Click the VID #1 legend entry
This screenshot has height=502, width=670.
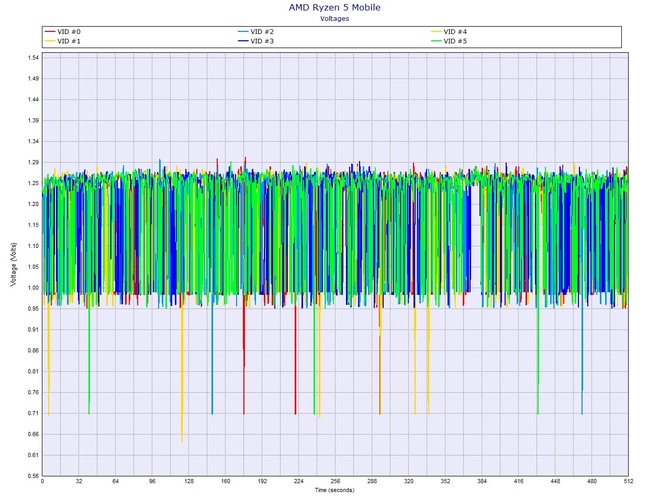coord(63,41)
